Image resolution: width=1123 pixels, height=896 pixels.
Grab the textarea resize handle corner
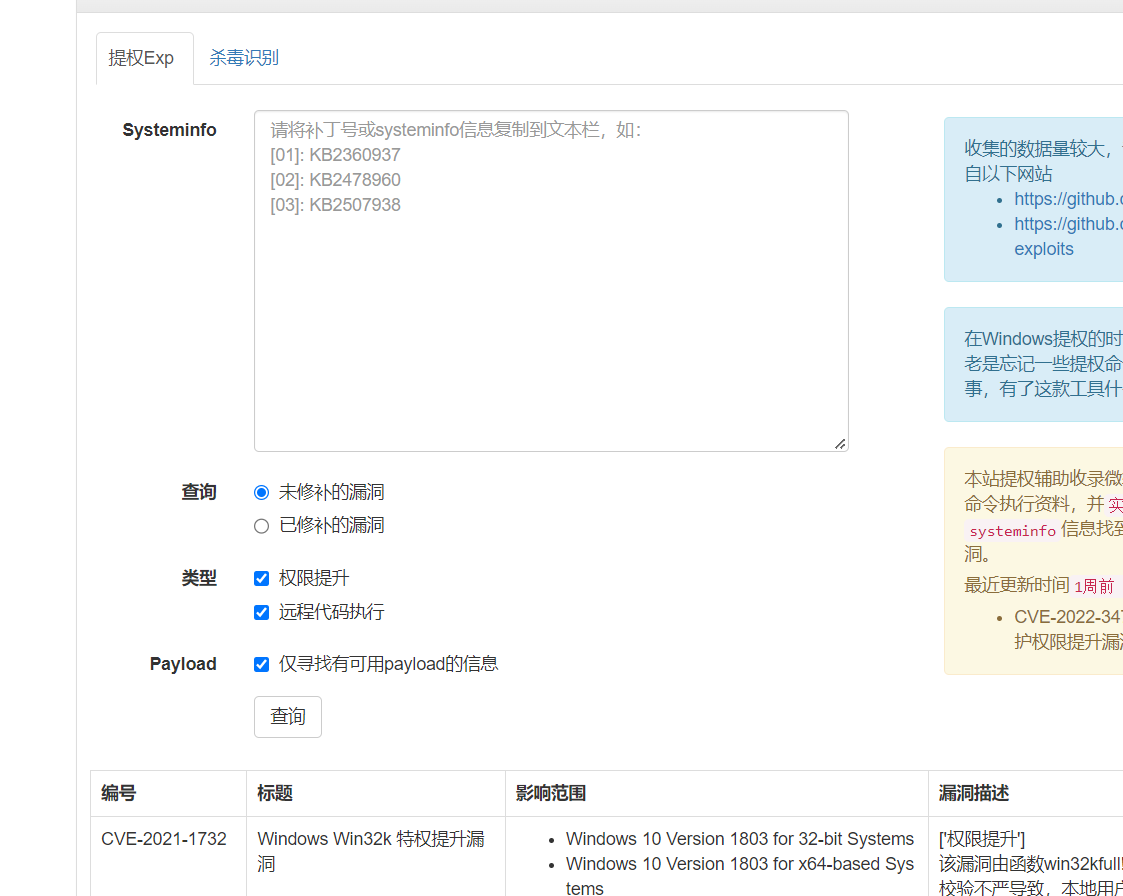pyautogui.click(x=840, y=444)
